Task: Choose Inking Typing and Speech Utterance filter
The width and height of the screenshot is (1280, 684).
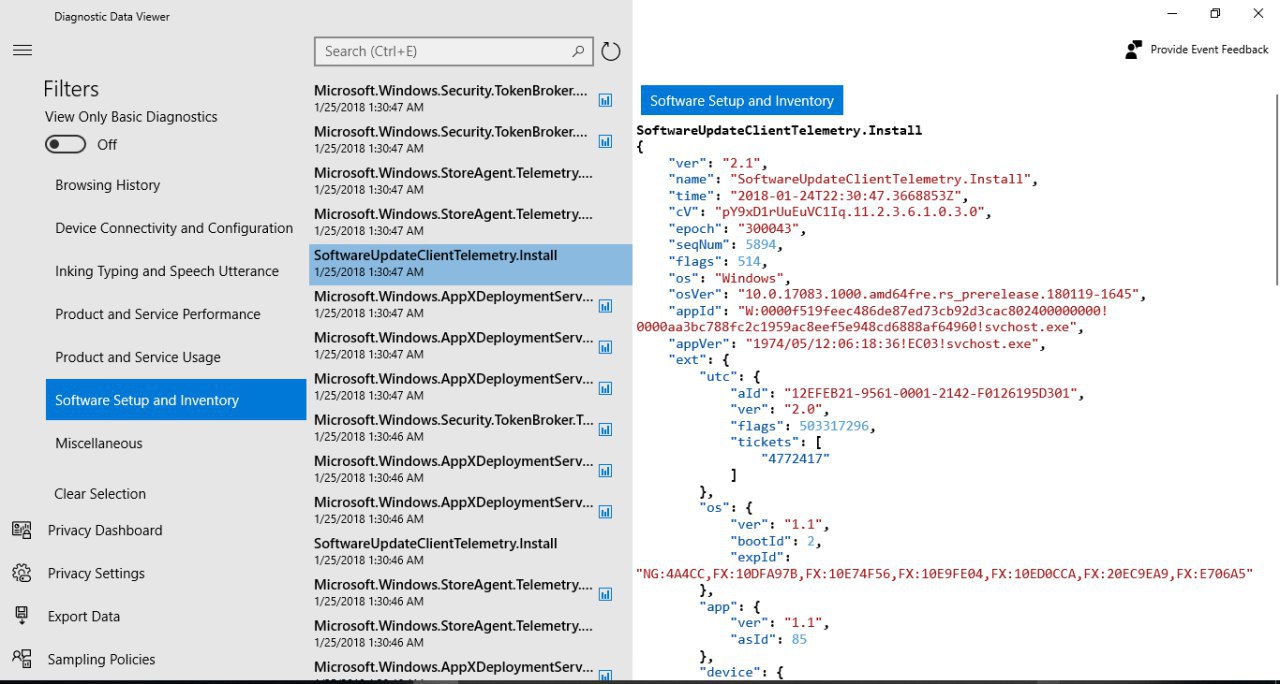Action: (167, 271)
